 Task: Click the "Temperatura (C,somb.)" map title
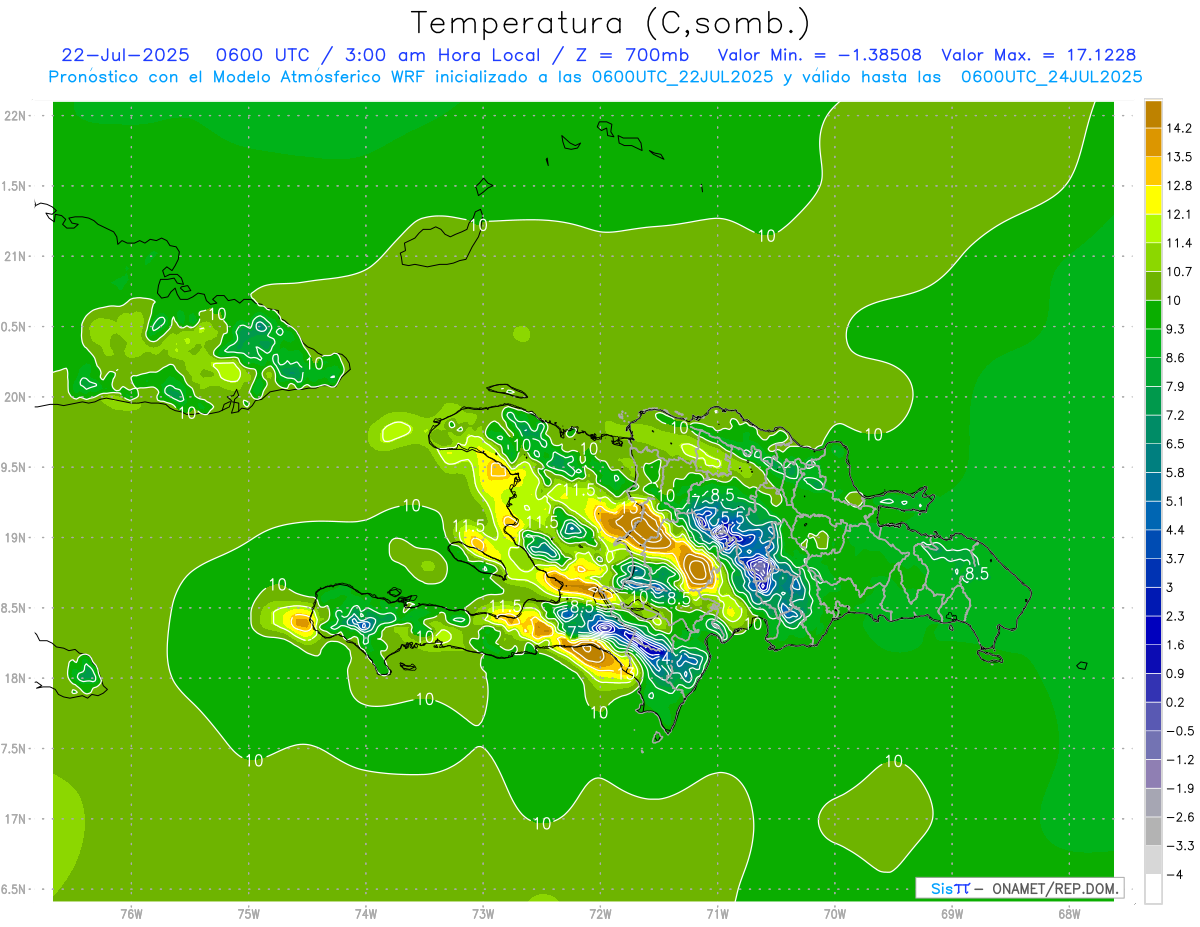point(610,23)
